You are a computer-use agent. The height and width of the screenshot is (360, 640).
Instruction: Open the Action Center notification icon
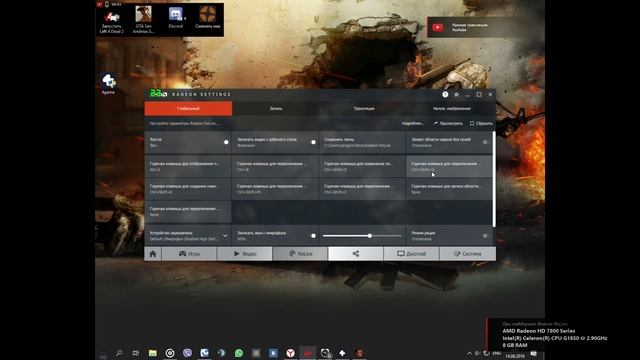coord(534,353)
